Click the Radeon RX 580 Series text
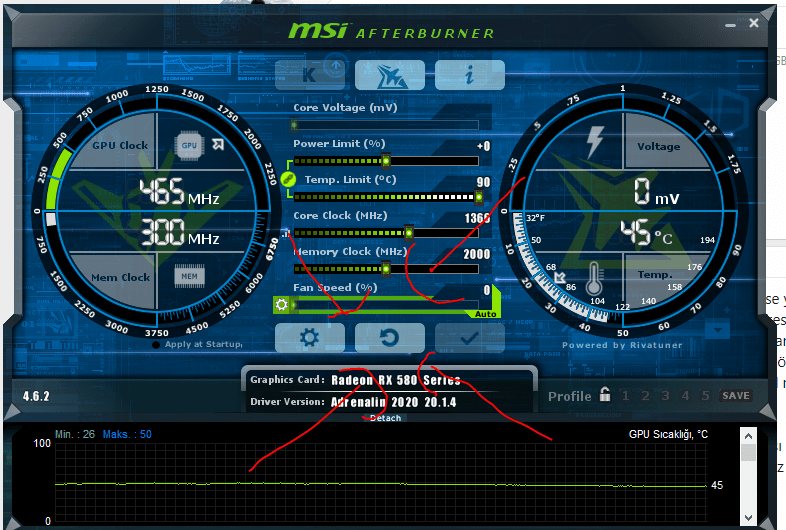 (396, 380)
